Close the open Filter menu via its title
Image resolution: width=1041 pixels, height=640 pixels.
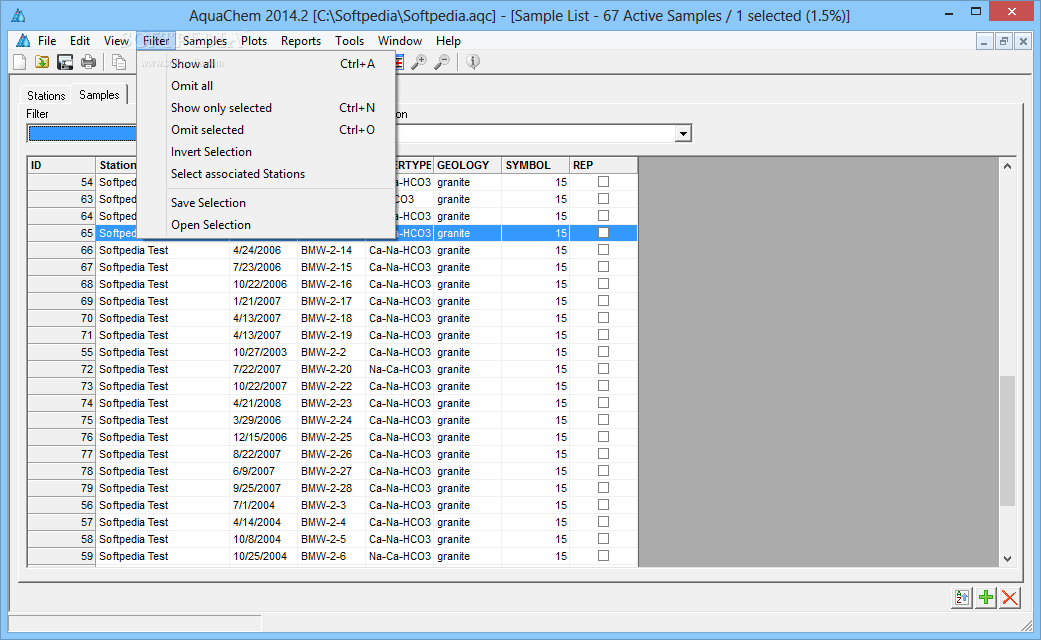156,40
